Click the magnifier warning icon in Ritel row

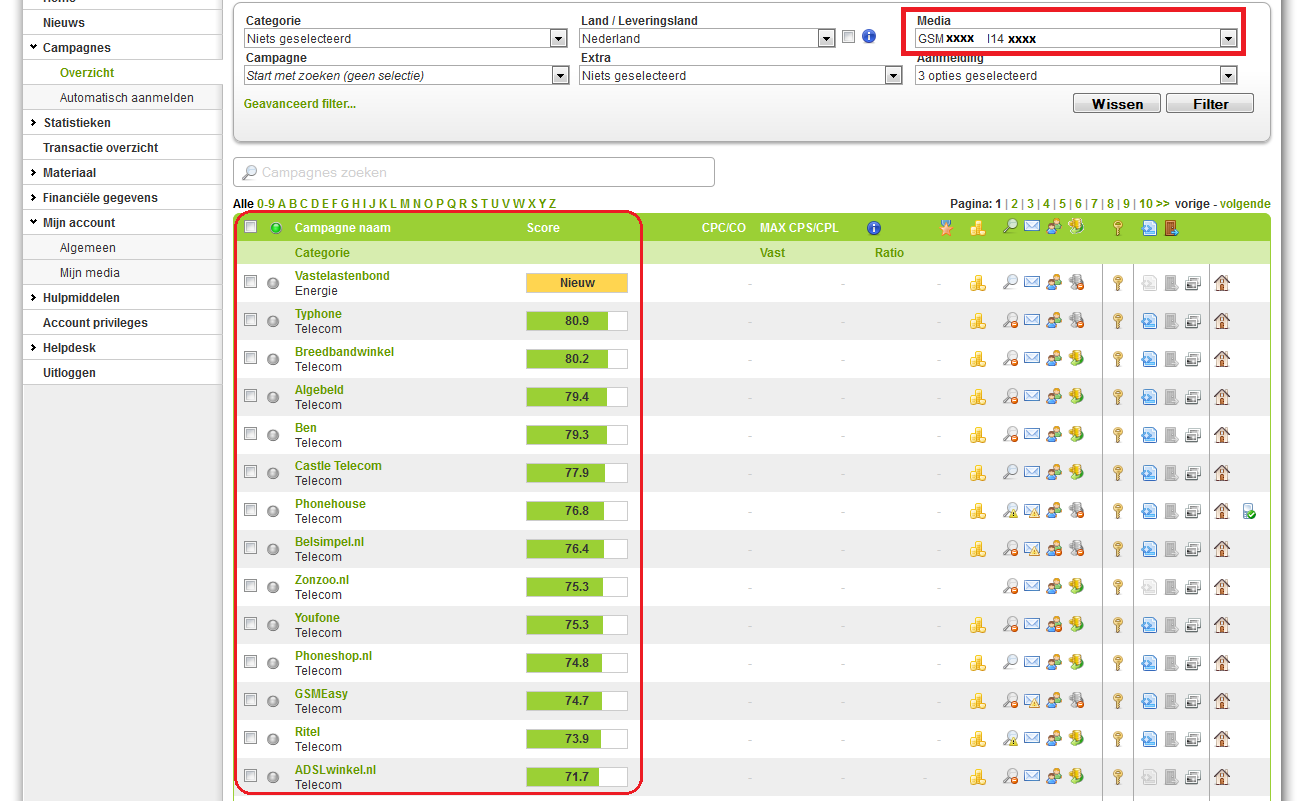tap(1010, 739)
